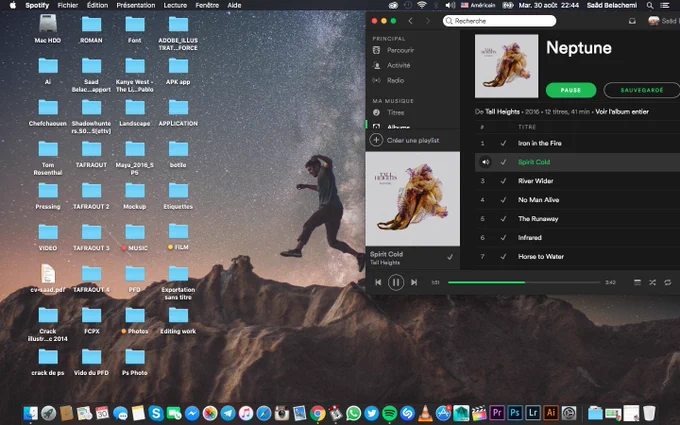Toggle checkmark beside now-playing Spirit Cold
The height and width of the screenshot is (425, 680).
coord(450,257)
